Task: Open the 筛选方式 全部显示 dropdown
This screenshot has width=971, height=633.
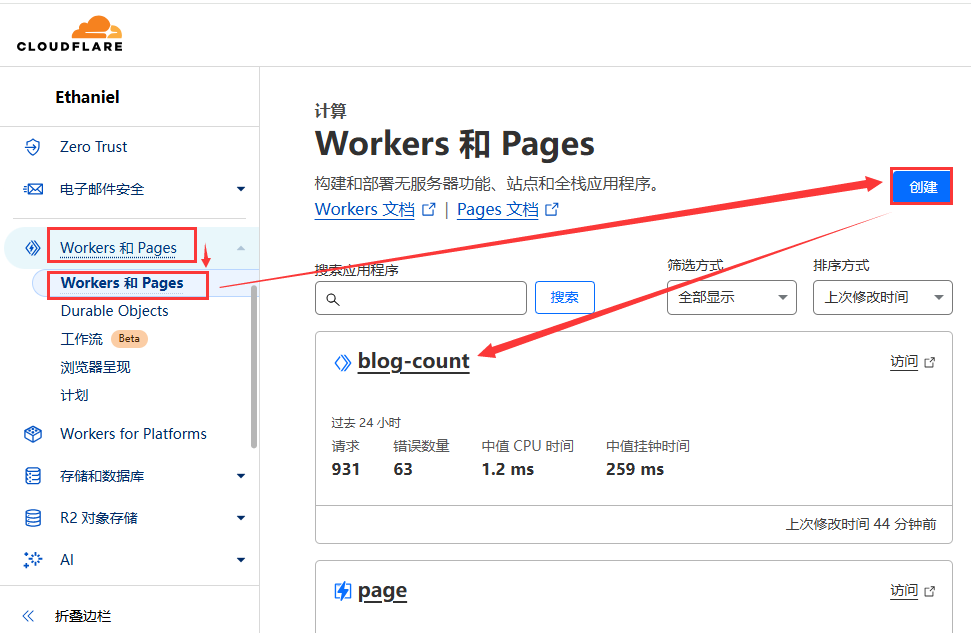Action: pyautogui.click(x=731, y=298)
